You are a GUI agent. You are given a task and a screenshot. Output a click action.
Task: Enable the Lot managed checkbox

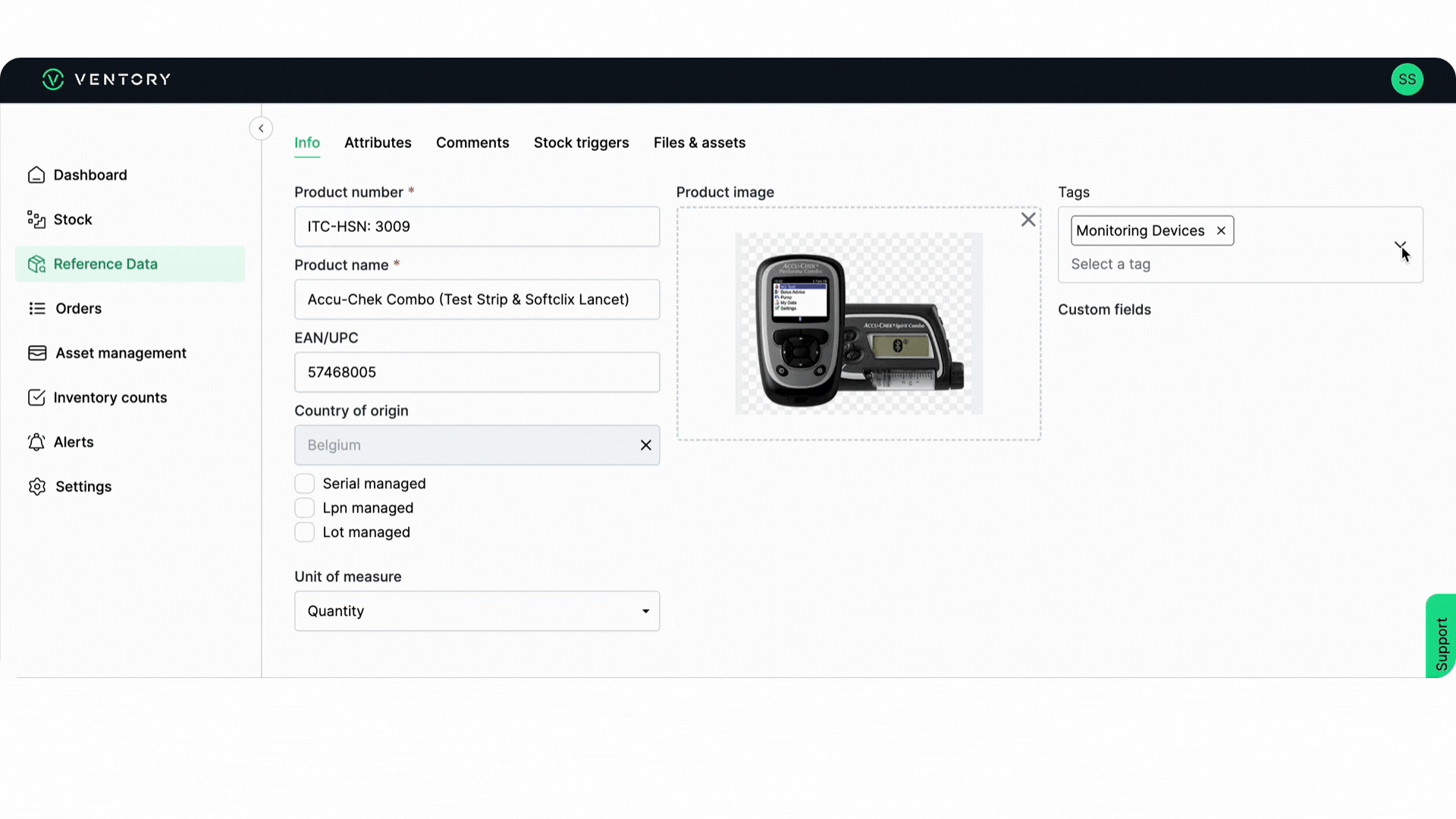tap(304, 532)
